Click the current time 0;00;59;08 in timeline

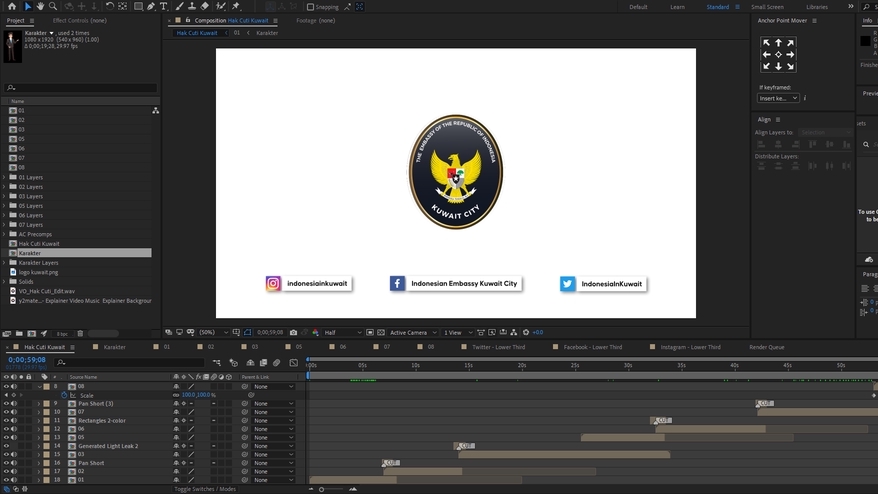coord(27,360)
